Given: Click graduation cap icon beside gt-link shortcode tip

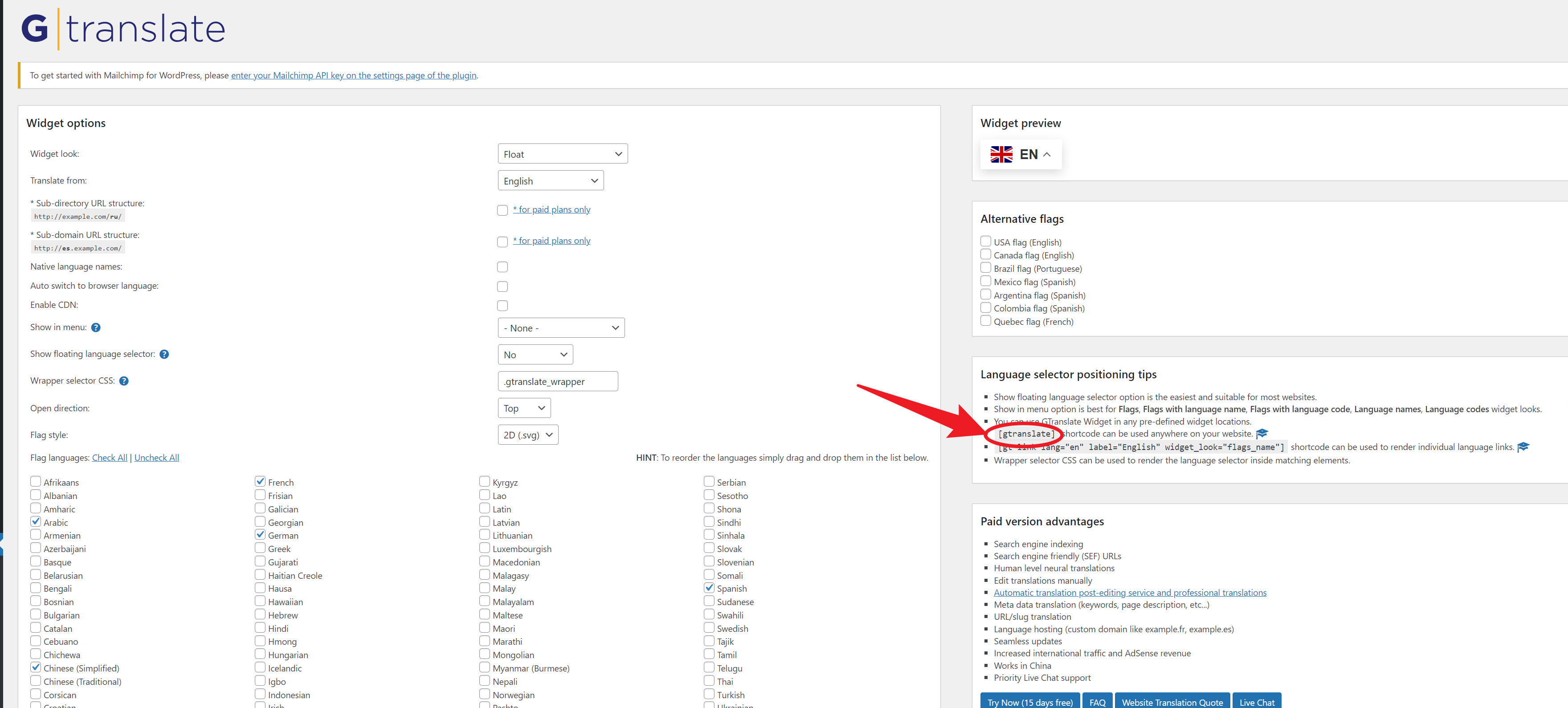Looking at the screenshot, I should (x=1523, y=447).
